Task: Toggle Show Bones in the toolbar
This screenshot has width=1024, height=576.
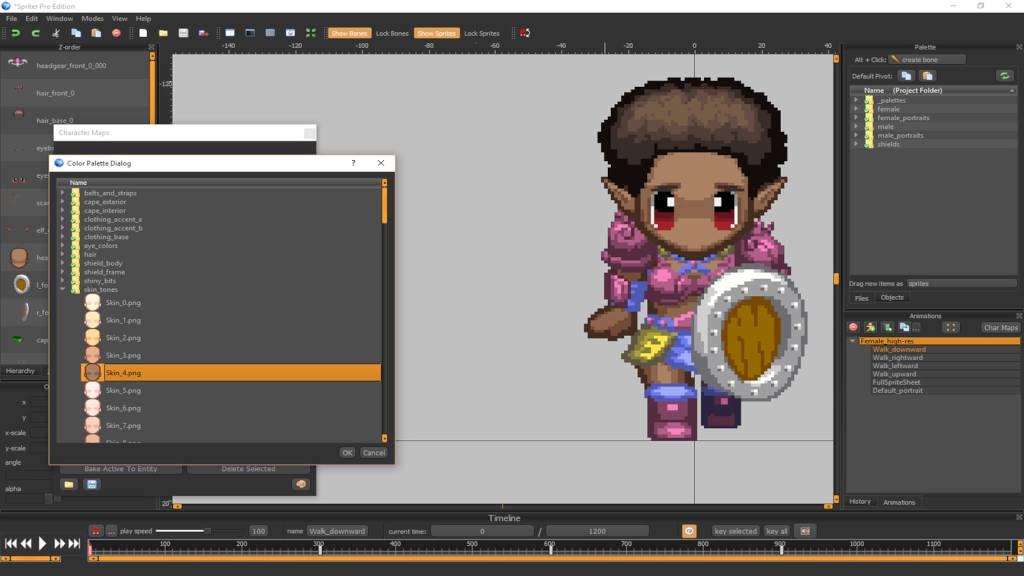Action: tap(349, 33)
